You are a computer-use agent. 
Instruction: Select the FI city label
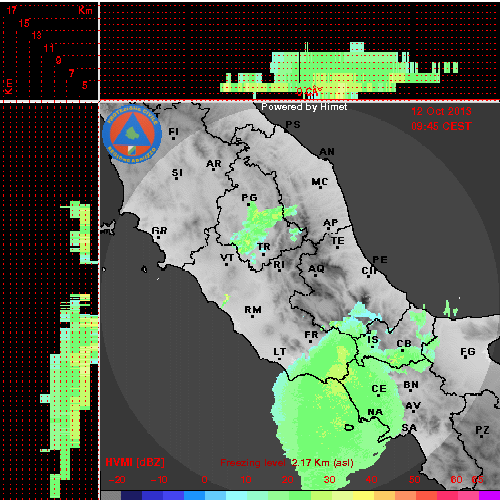pyautogui.click(x=174, y=131)
